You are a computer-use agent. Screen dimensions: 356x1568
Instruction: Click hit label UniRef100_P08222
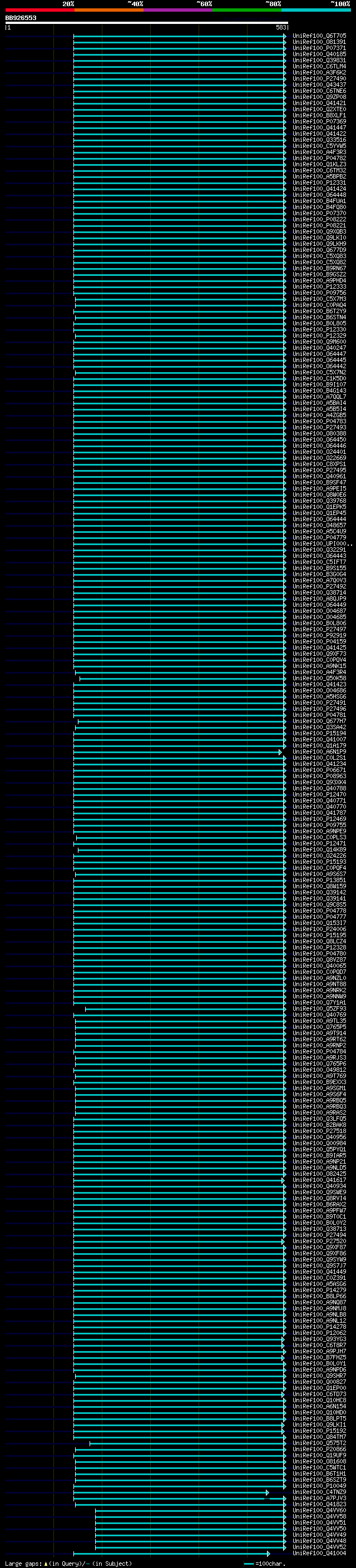coord(319,219)
